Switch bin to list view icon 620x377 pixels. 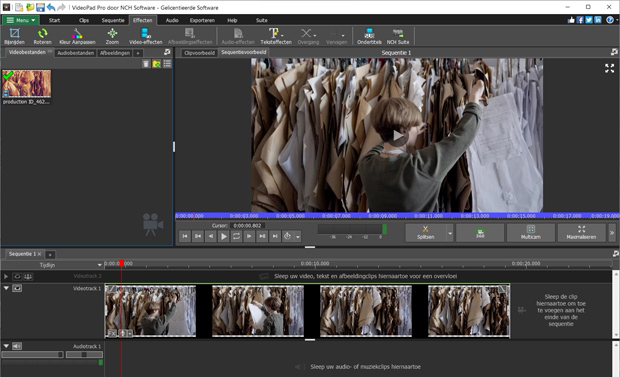point(167,64)
